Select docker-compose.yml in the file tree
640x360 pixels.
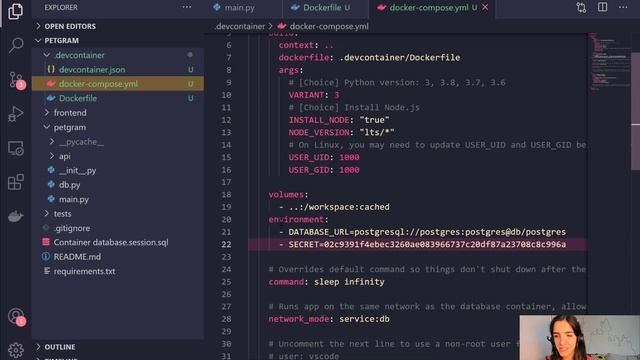[118, 84]
